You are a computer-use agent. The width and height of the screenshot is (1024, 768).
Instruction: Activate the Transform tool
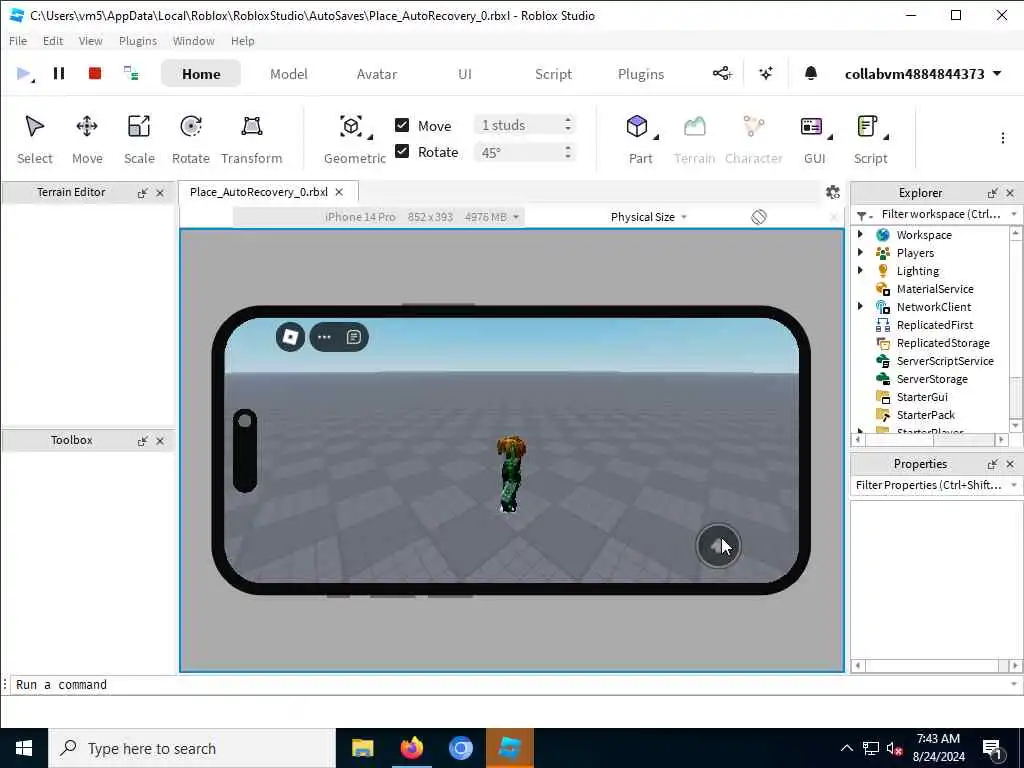(251, 140)
